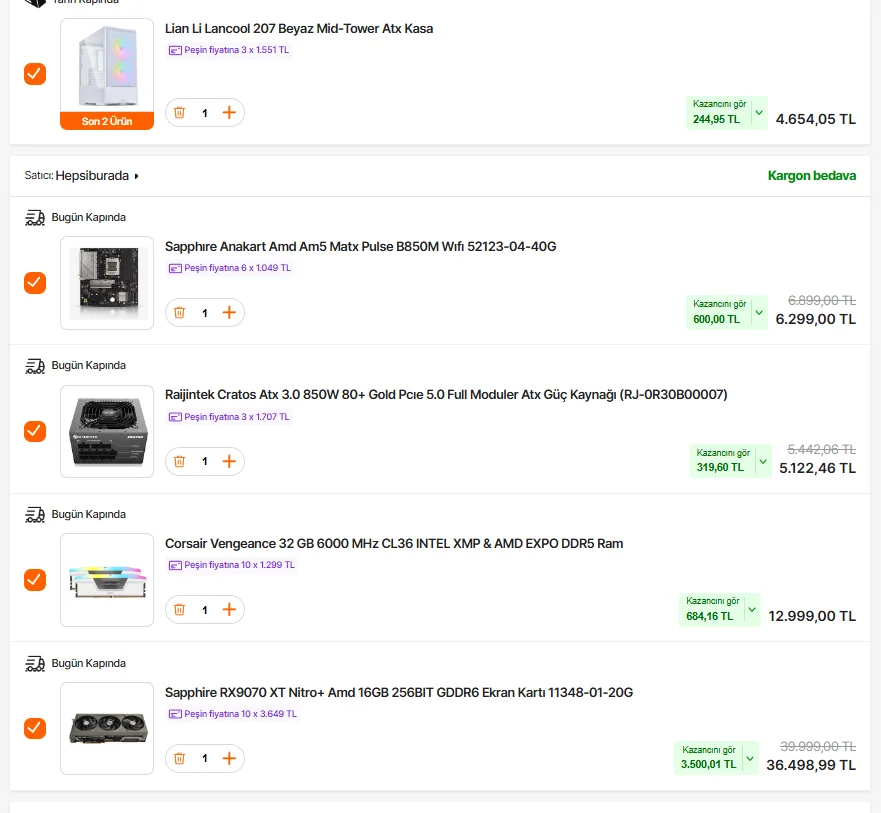Remove the Corsair Vengeance RAM from cart

click(x=179, y=610)
